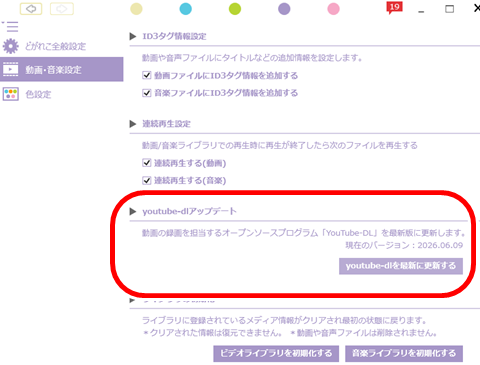Click the back navigation arrow icon
This screenshot has height=365, width=480.
point(31,9)
